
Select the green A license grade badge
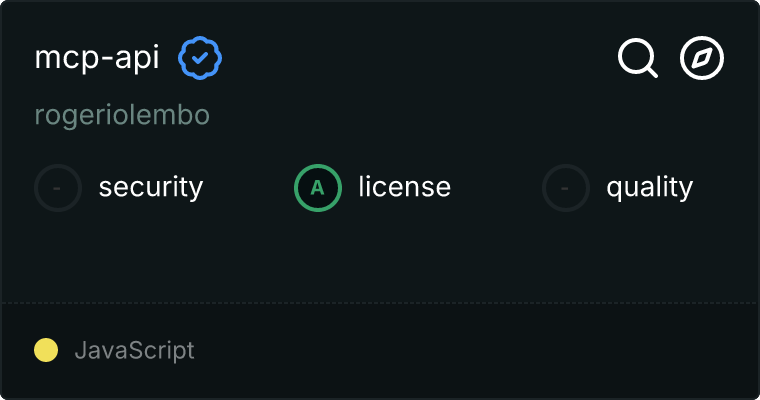pyautogui.click(x=318, y=187)
